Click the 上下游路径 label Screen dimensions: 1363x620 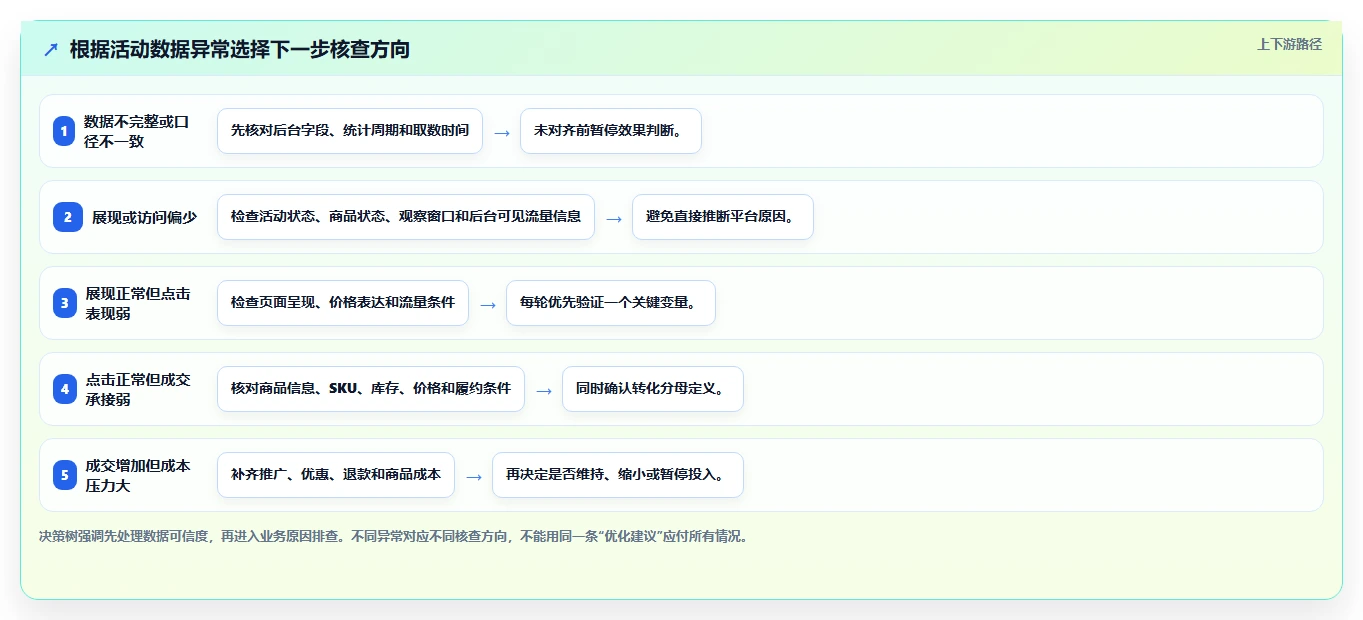point(1289,44)
